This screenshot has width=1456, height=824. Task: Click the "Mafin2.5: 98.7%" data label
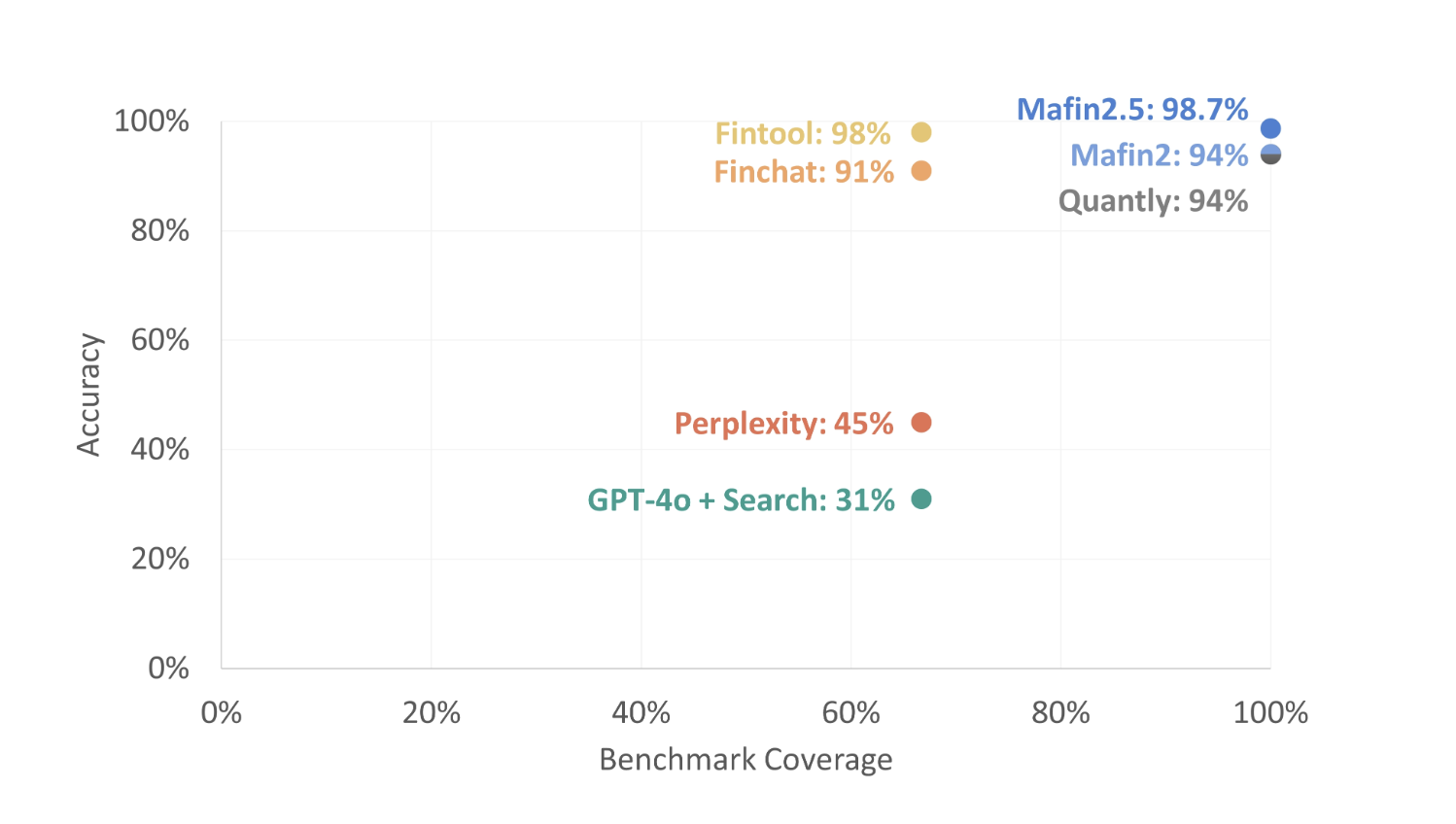point(1131,110)
